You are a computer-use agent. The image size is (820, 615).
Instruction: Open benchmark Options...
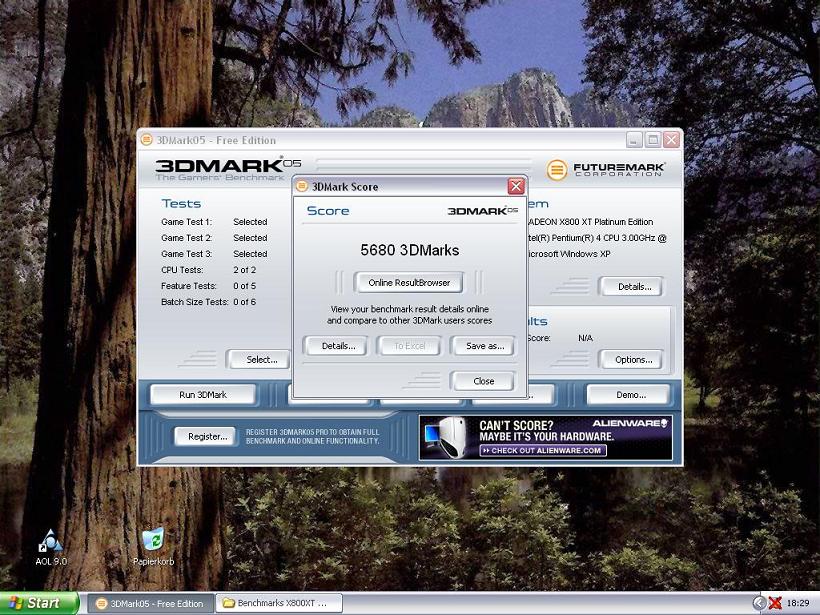tap(631, 360)
